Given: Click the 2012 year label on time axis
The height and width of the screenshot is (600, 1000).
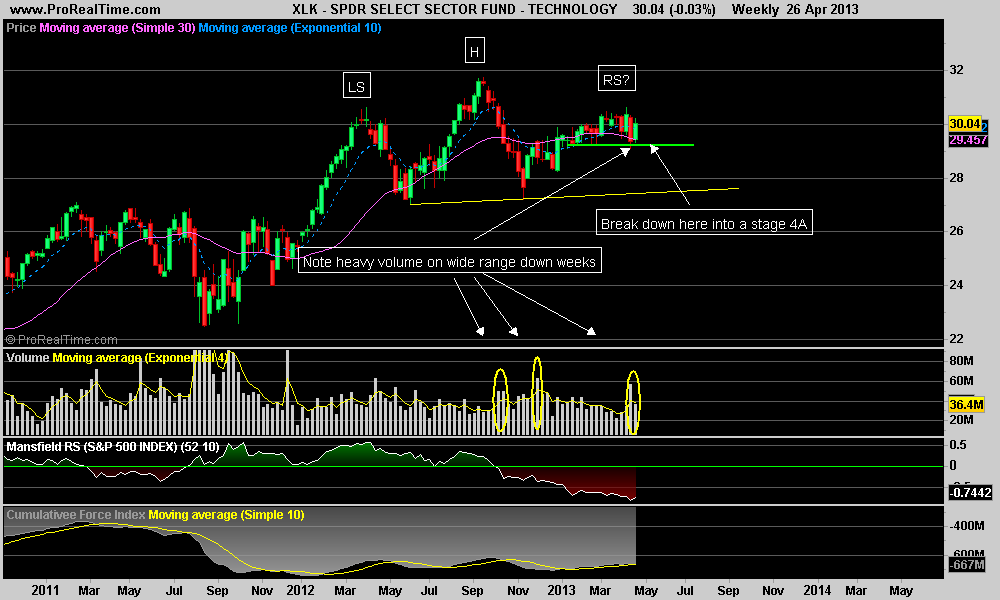Looking at the screenshot, I should (x=300, y=590).
